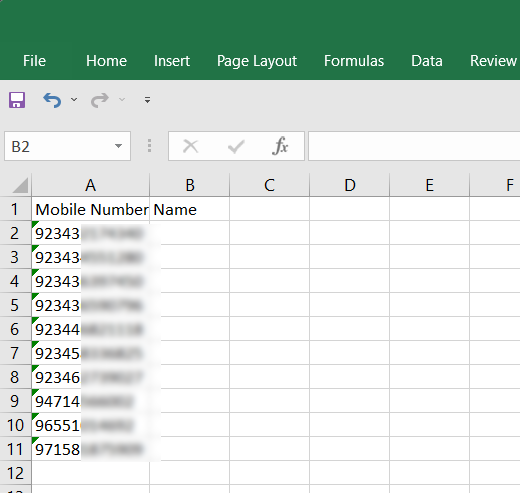Click the greyed Redo arrow
Image resolution: width=520 pixels, height=493 pixels.
pyautogui.click(x=100, y=100)
